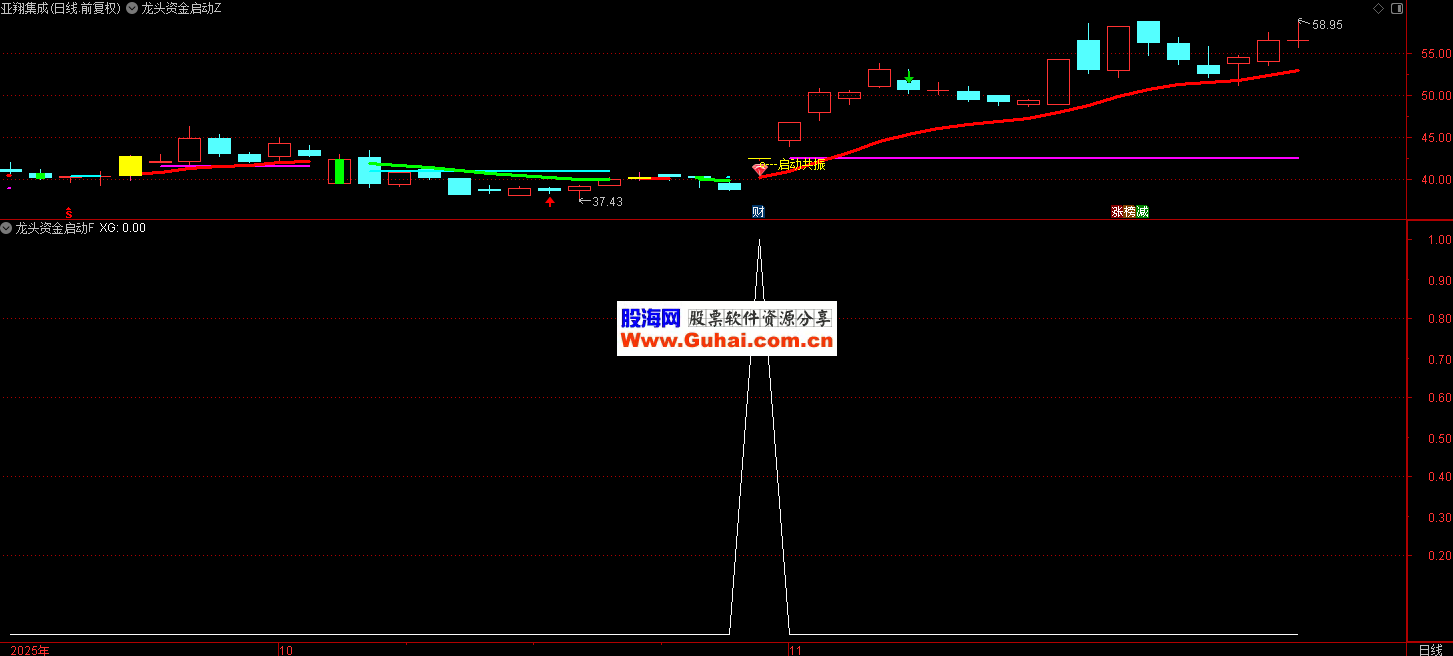Click the 0.50 value on the indicator axis

coord(1438,438)
